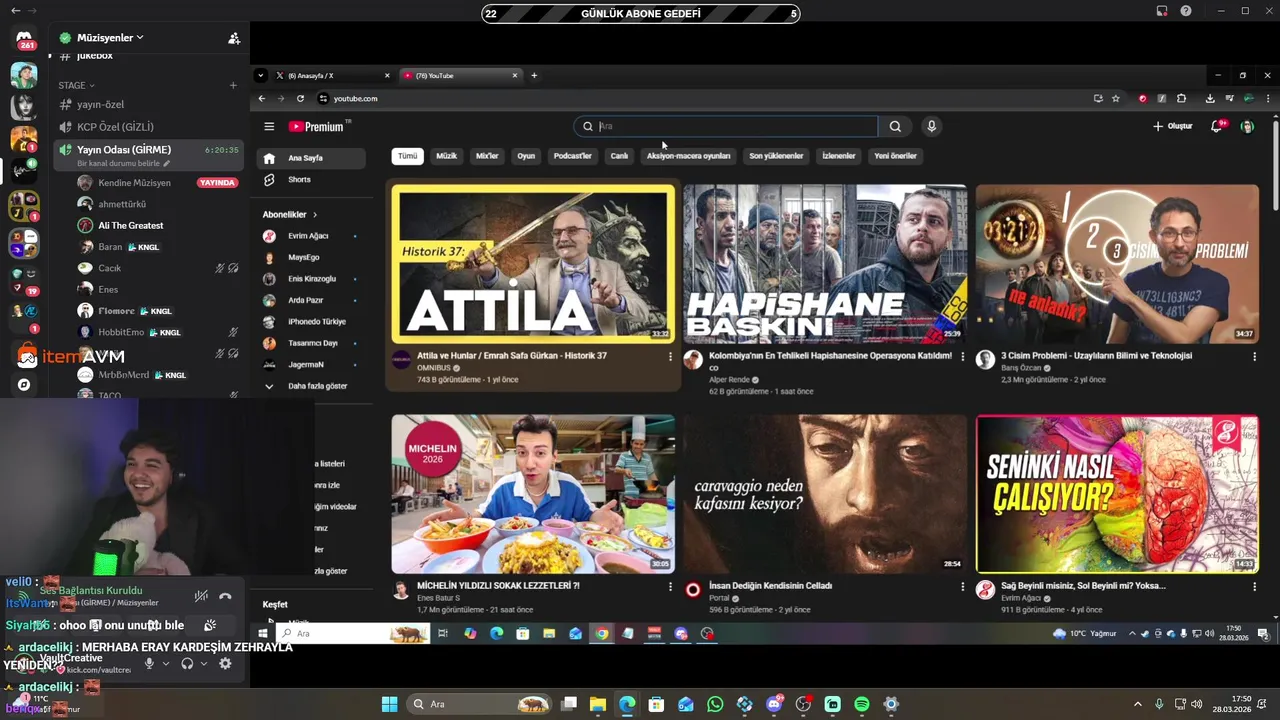Toggle Discord microphone mute
This screenshot has height=720, width=1280.
tap(149, 663)
